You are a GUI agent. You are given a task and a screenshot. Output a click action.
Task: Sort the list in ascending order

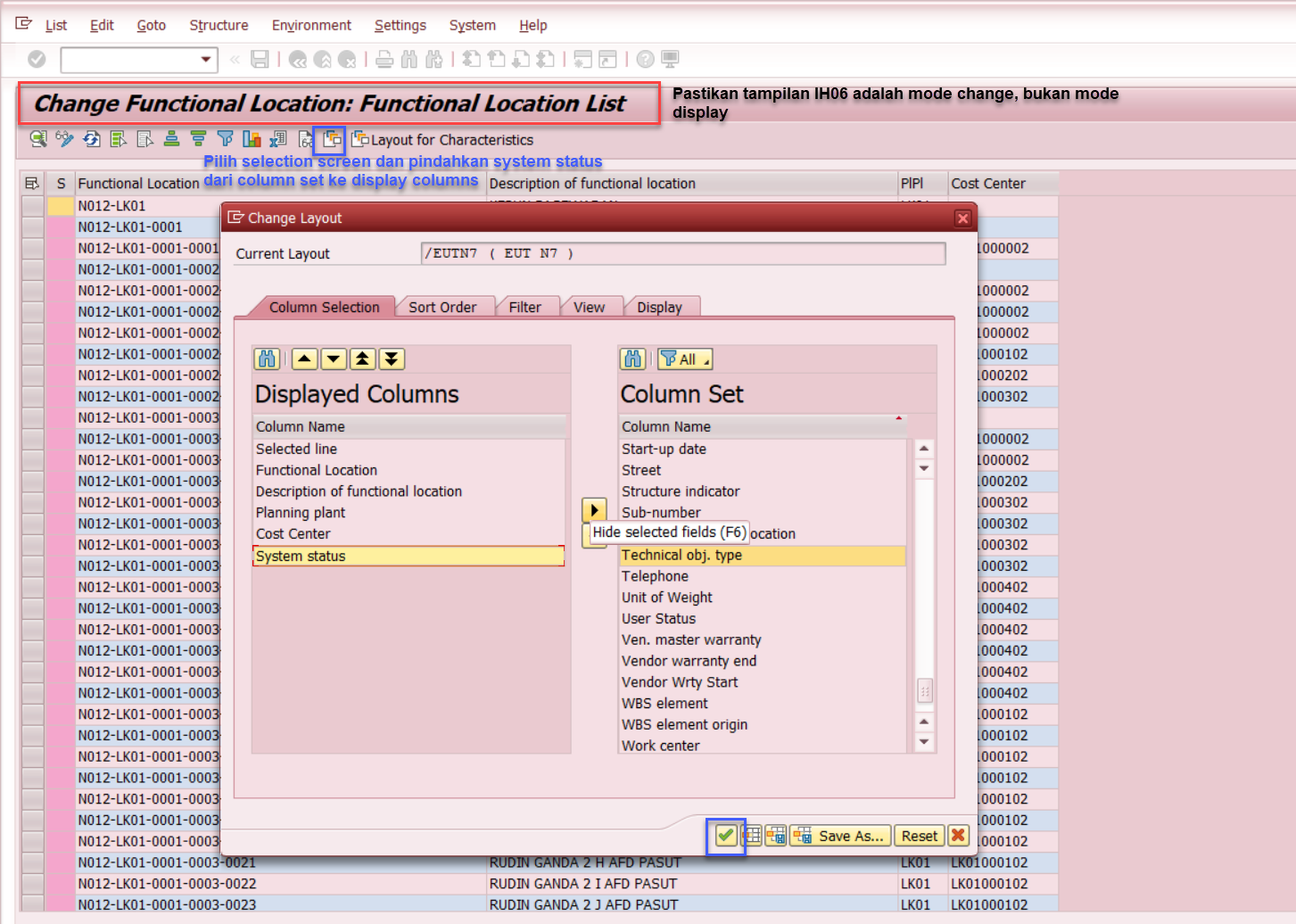(171, 139)
